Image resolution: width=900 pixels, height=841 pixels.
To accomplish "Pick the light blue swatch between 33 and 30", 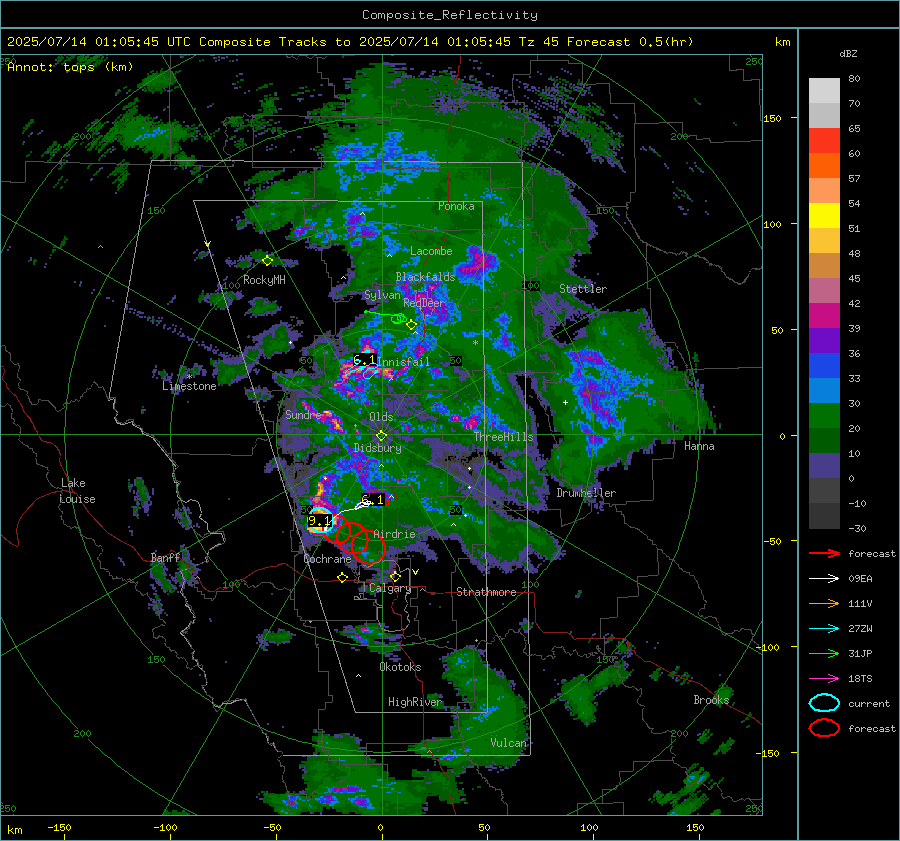I will tap(824, 391).
